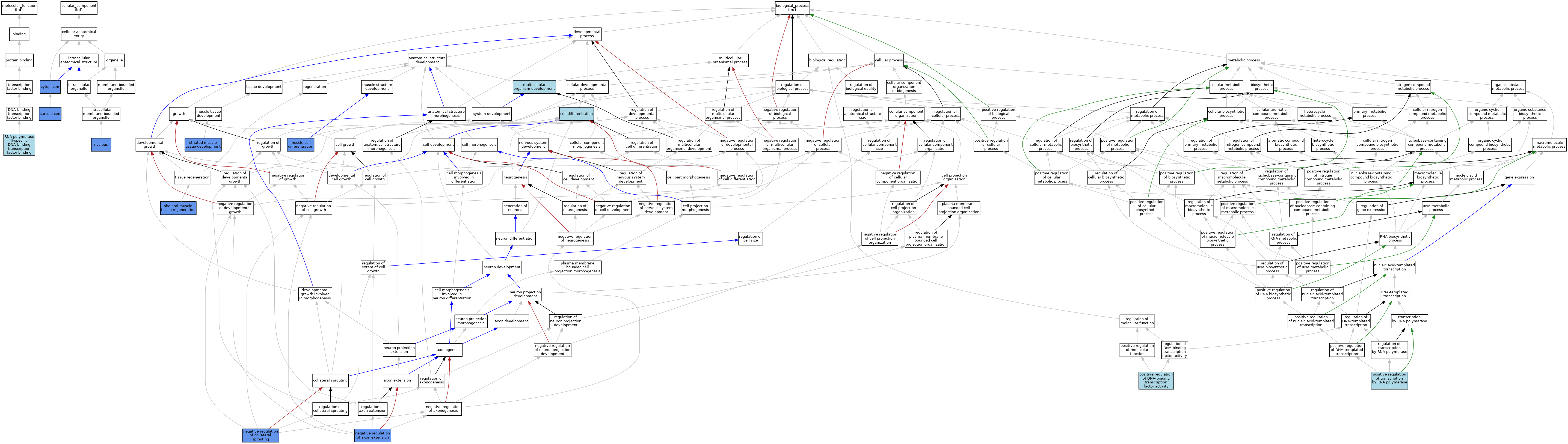This screenshot has width=1568, height=444.
Task: Select the 'striated muscle tissue development' node
Action: 203,145
